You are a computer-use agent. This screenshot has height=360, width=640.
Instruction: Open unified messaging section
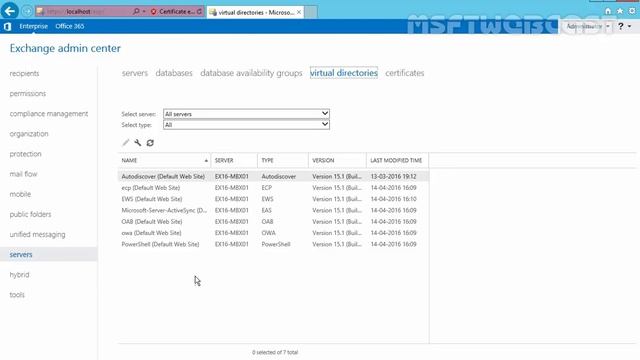tap(37, 234)
